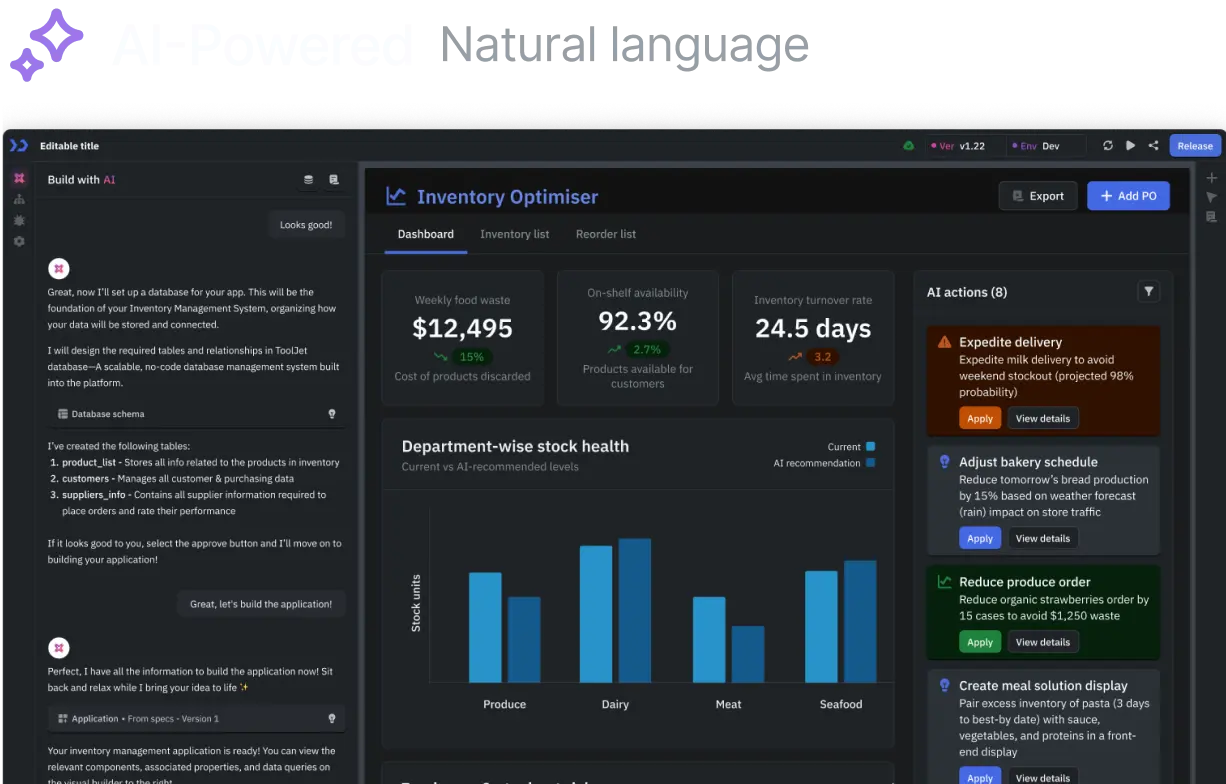Click the page hierarchy sidebar icon
The width and height of the screenshot is (1226, 784).
point(18,199)
